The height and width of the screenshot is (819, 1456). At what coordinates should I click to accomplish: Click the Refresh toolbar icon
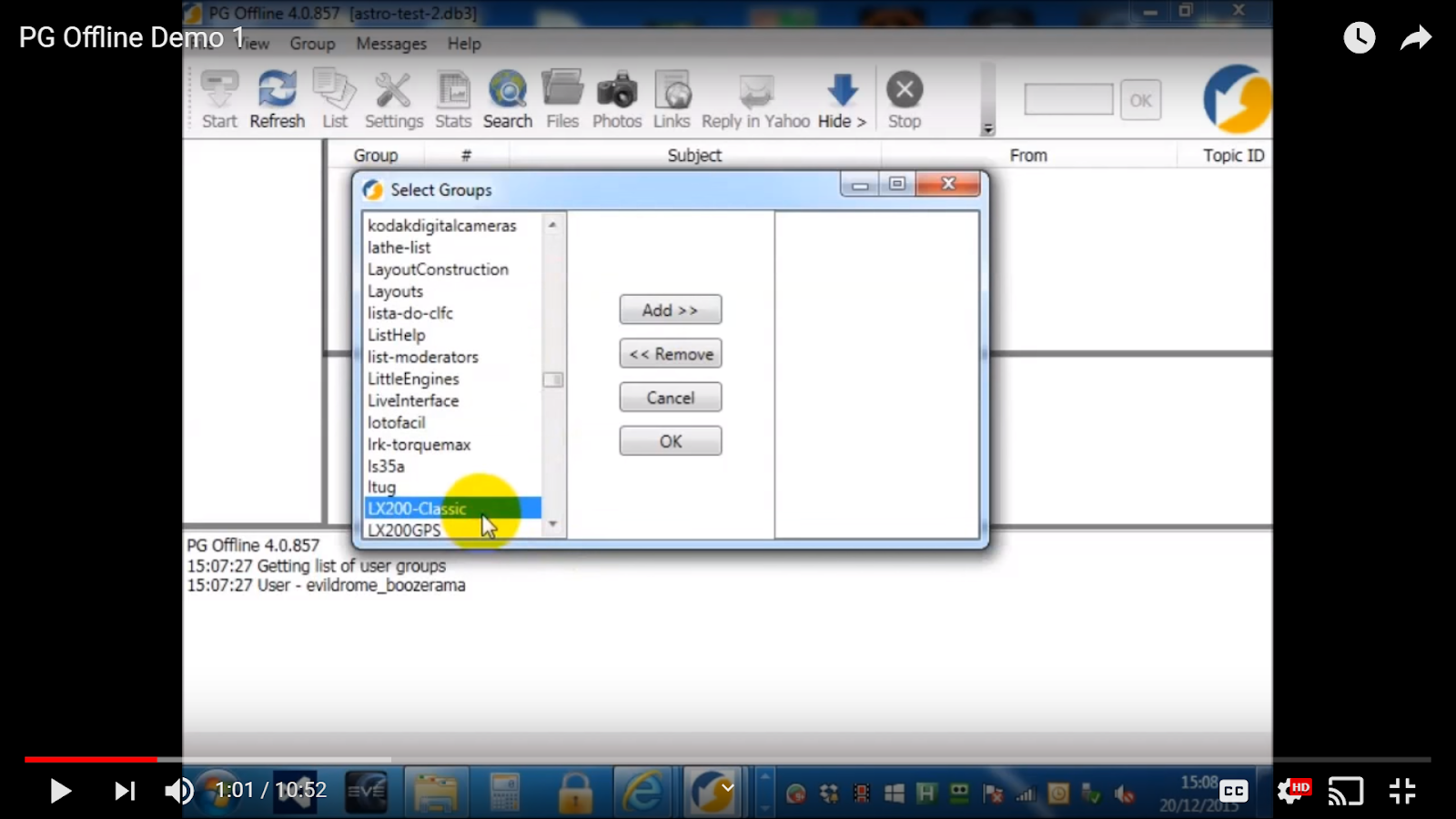278,99
